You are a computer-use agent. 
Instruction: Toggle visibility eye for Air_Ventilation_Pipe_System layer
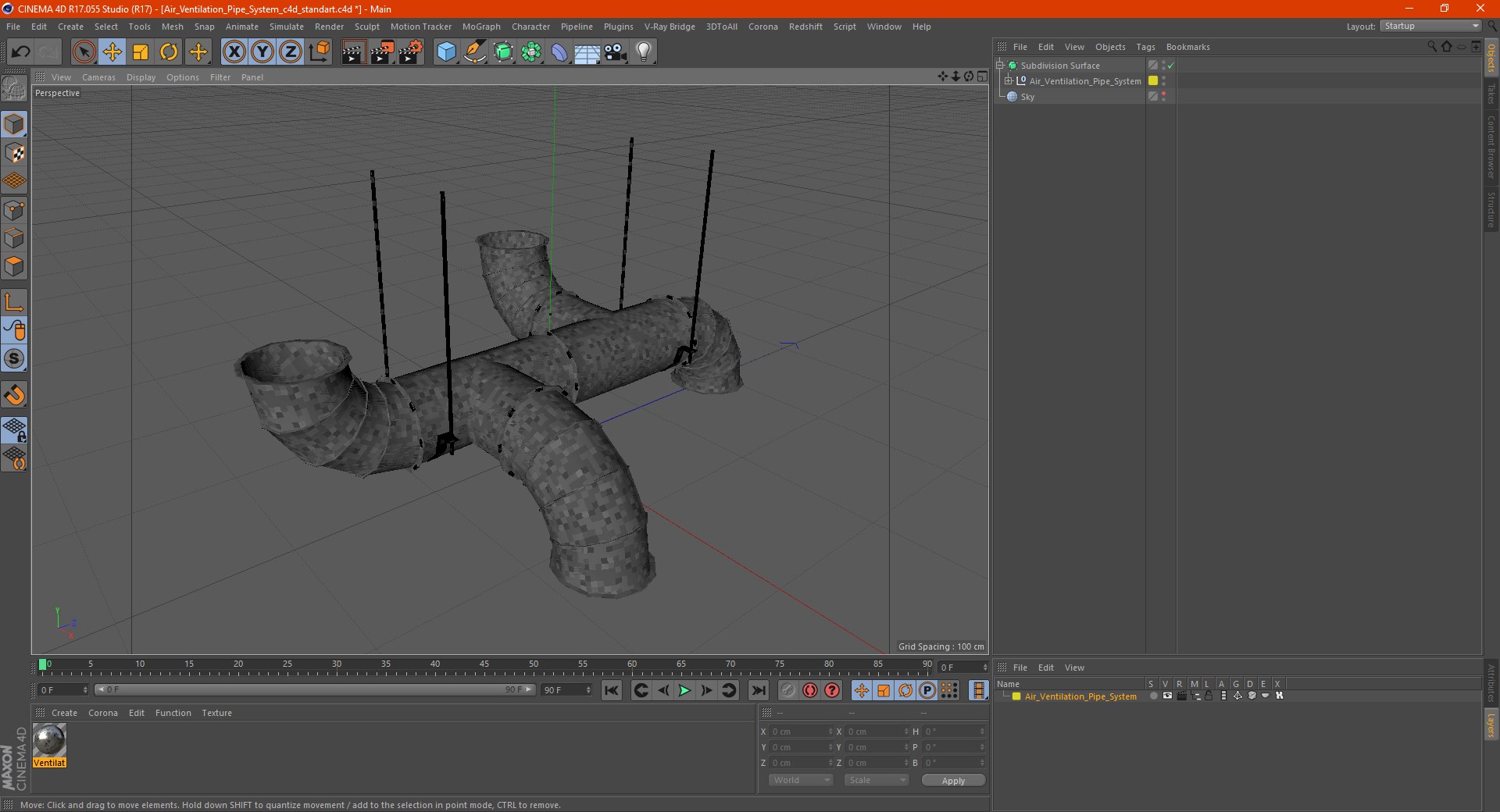(1167, 696)
